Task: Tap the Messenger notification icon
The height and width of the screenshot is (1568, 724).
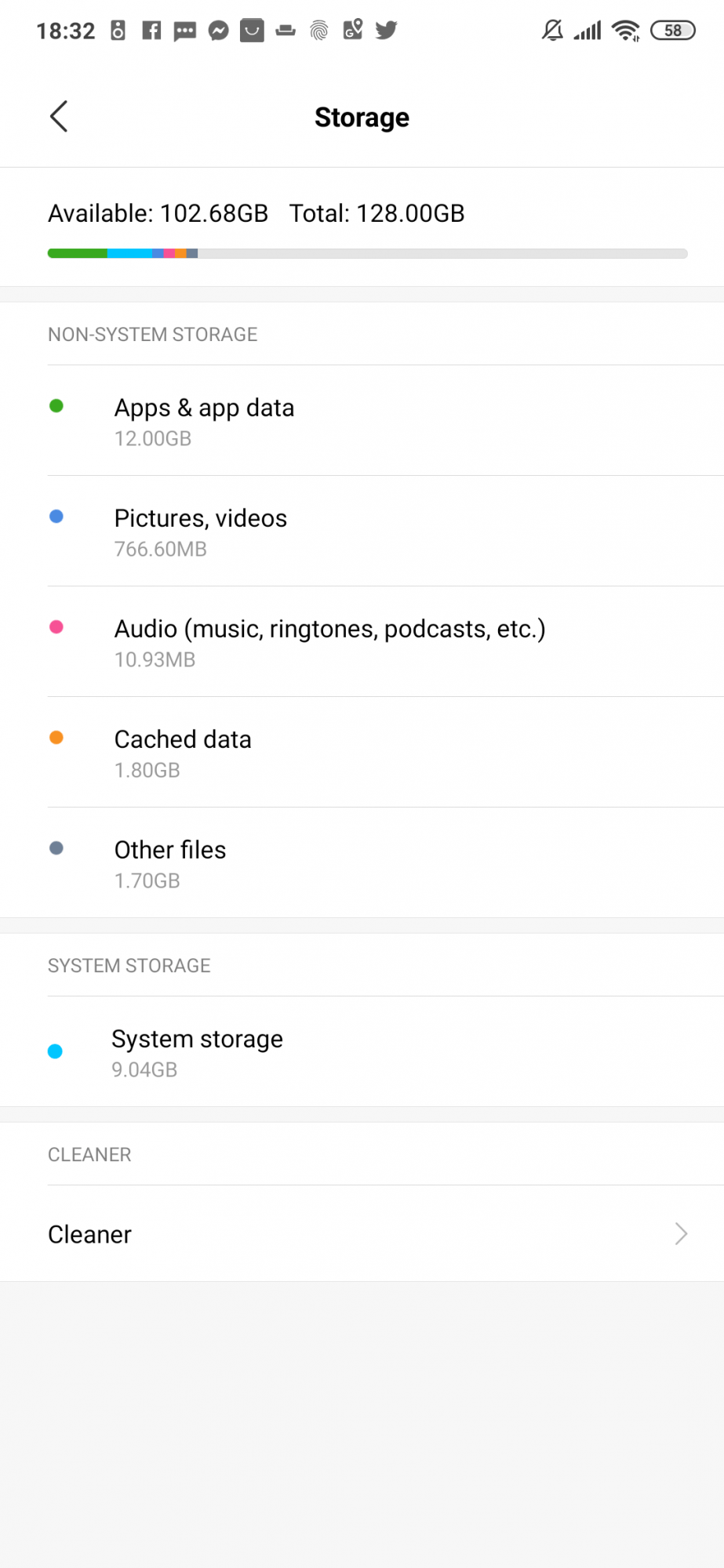Action: tap(218, 31)
